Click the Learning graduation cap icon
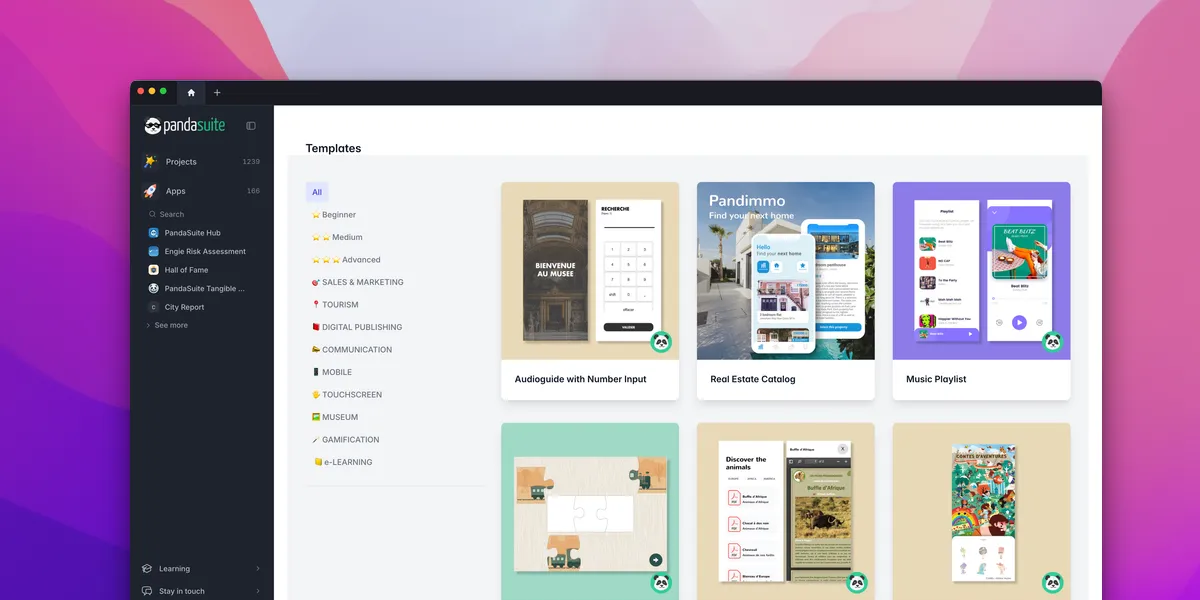Viewport: 1200px width, 600px height. tap(147, 569)
